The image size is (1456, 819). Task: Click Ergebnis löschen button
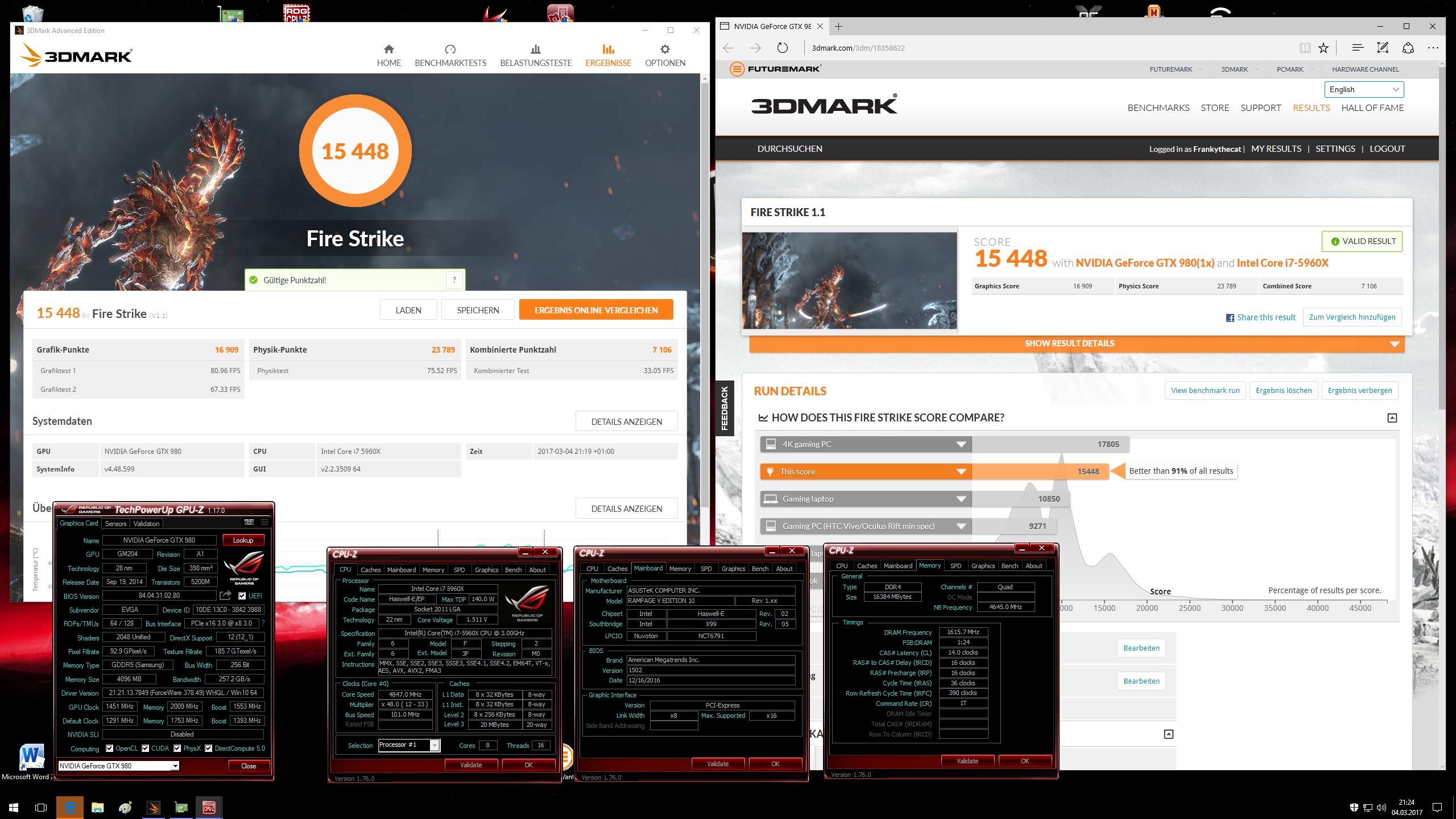pos(1284,390)
